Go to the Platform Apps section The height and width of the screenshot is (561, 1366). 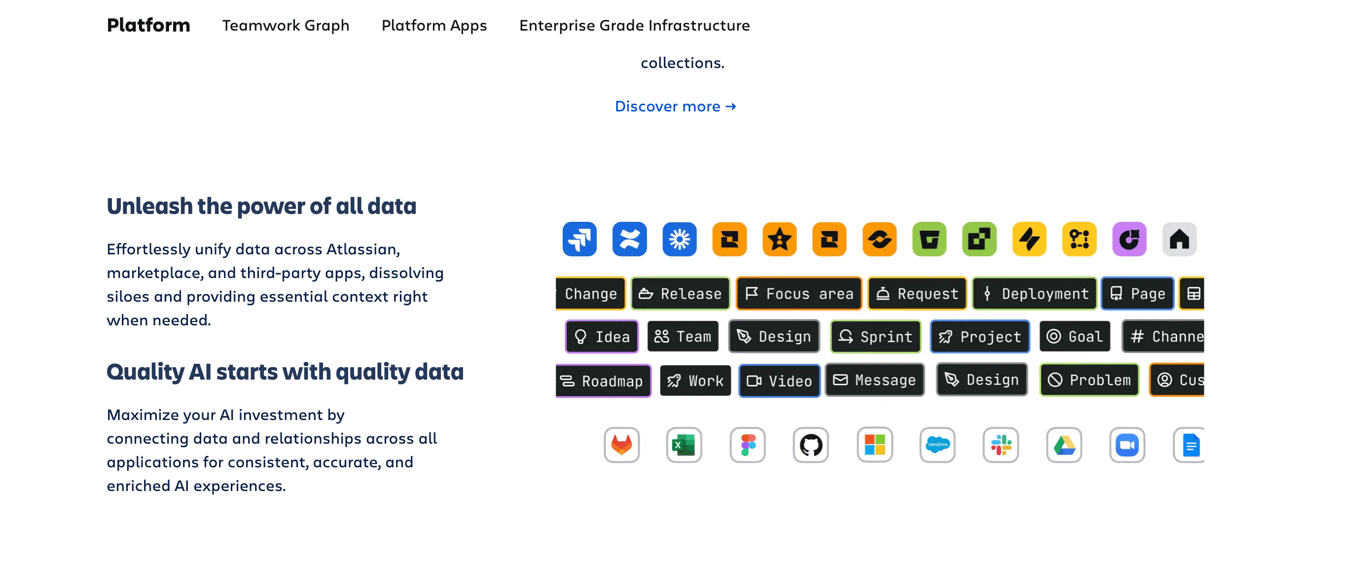point(434,26)
